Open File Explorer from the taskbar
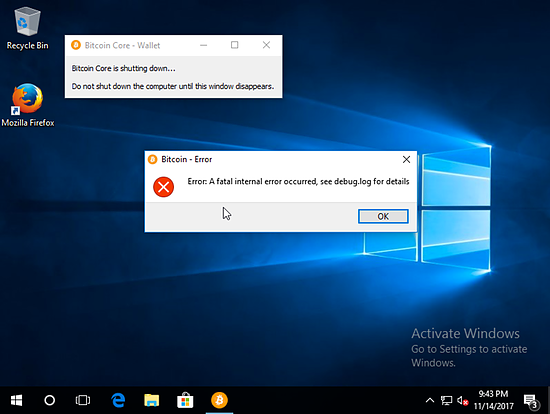This screenshot has width=550, height=414. (152, 400)
